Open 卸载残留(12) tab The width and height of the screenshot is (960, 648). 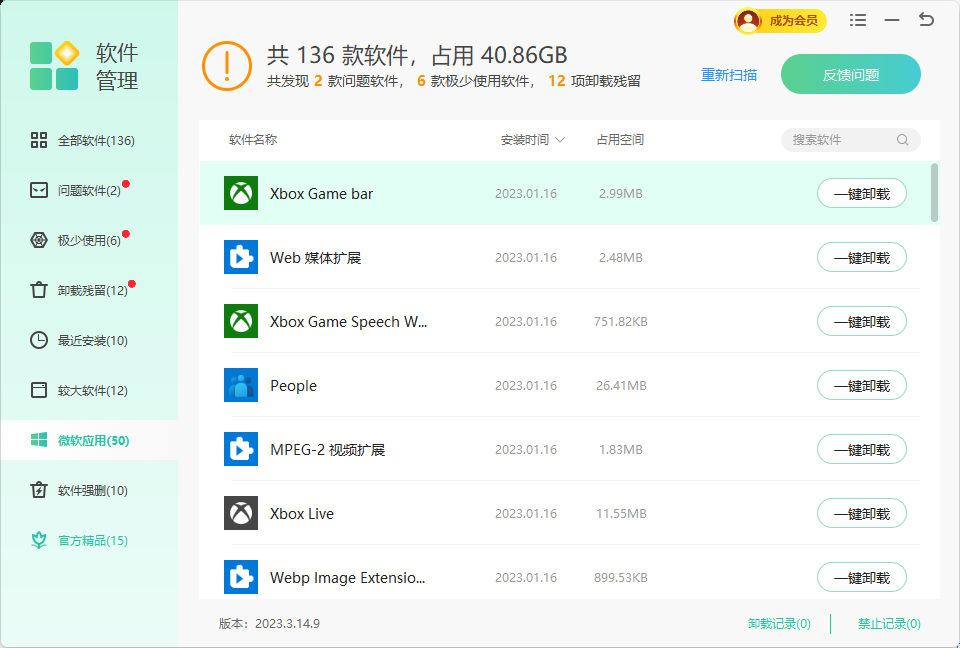89,290
